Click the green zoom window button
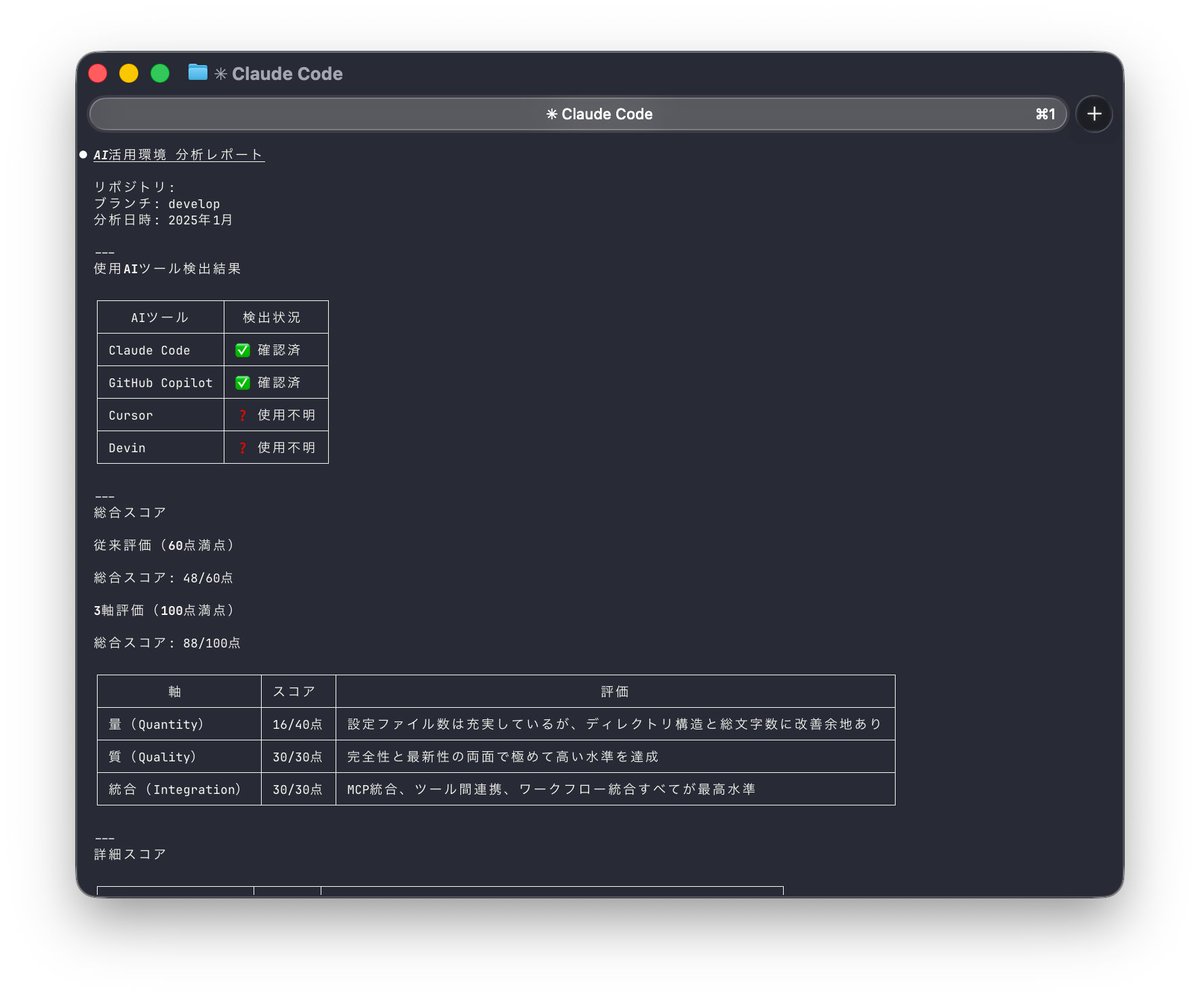1200x998 pixels. [160, 73]
